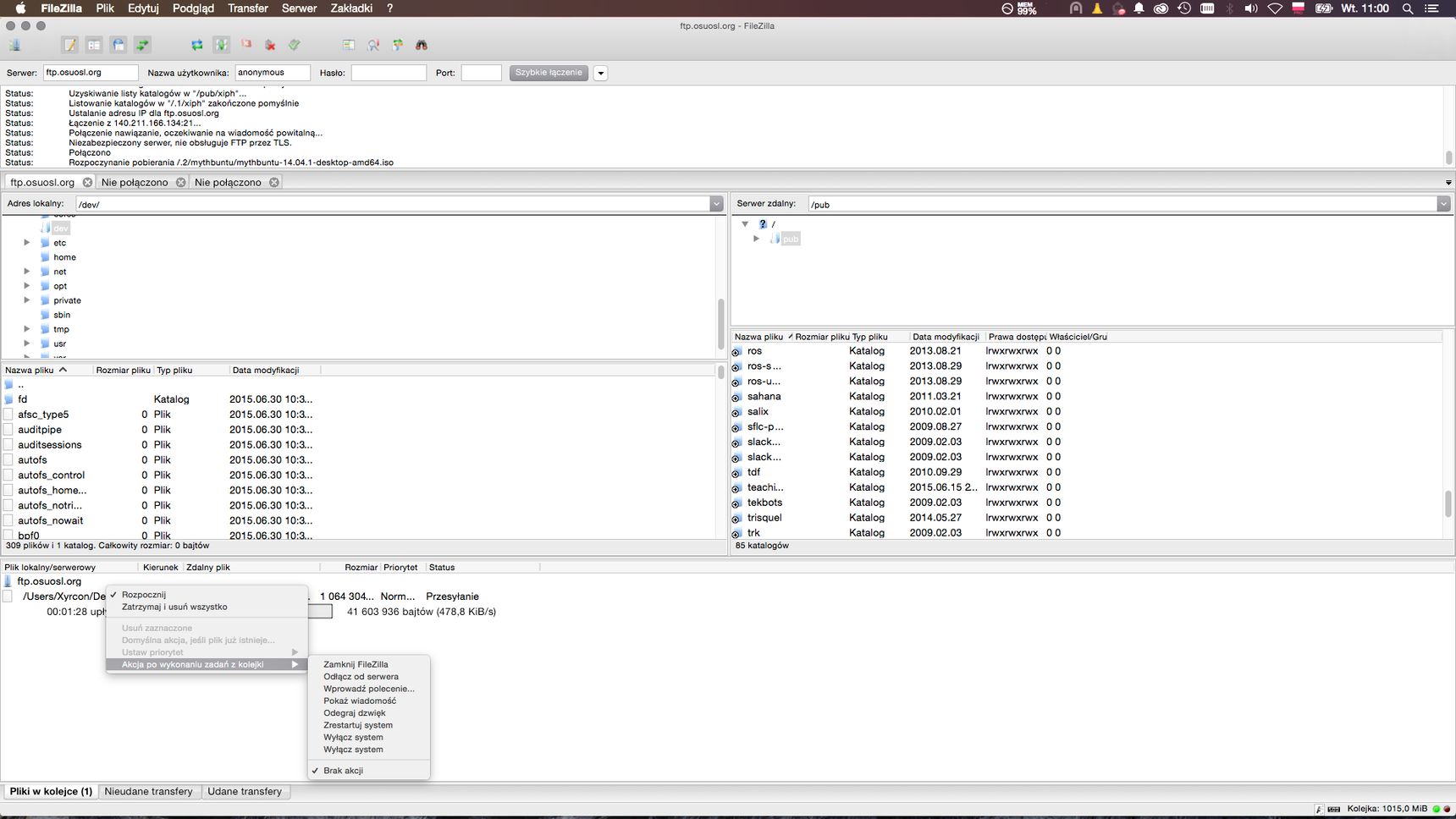Open the Site Manager icon
1456x819 pixels.
pyautogui.click(x=14, y=45)
